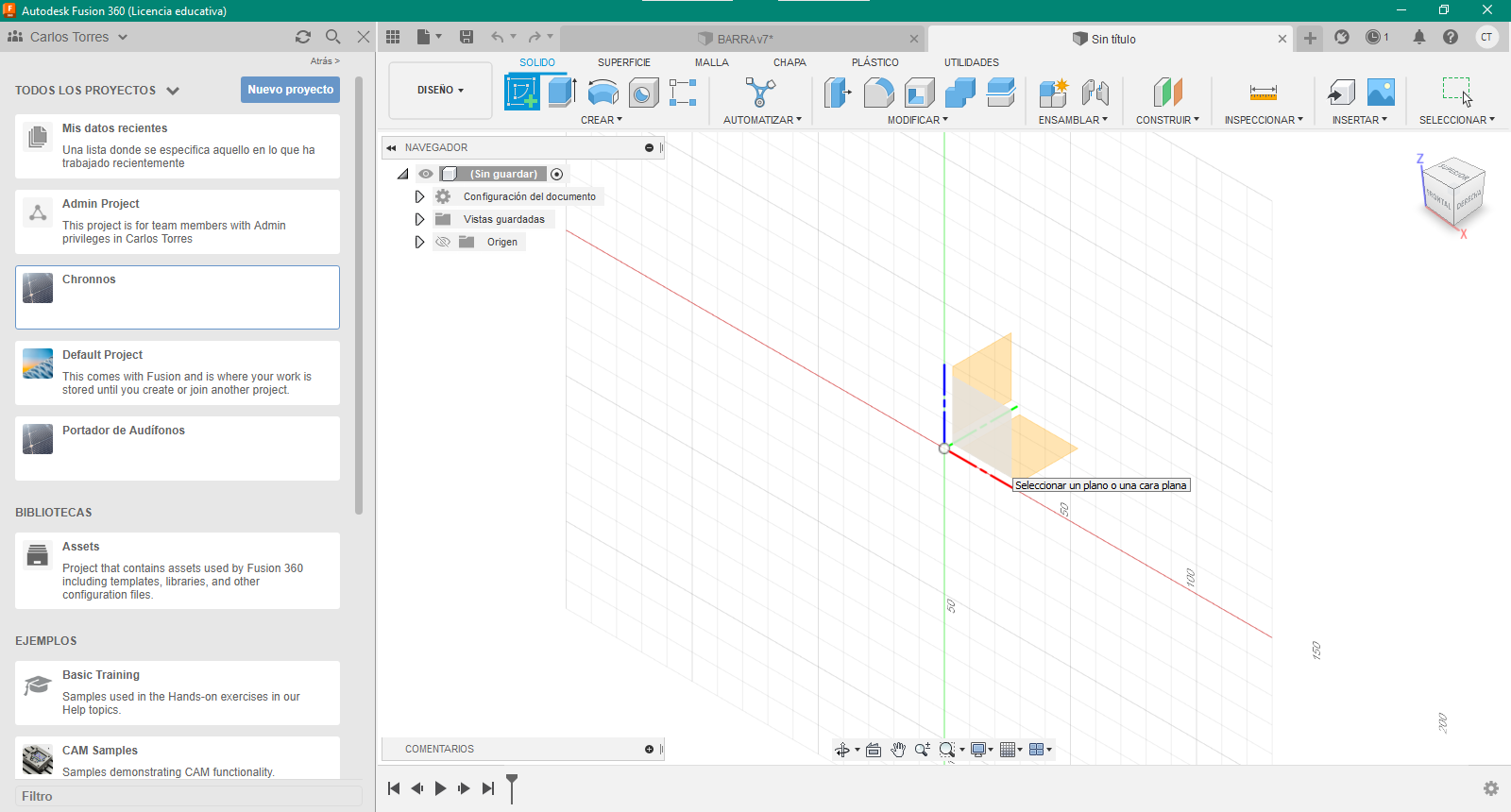Open the SELECCIONAR dropdown menu
This screenshot has height=812, width=1511.
1457,120
